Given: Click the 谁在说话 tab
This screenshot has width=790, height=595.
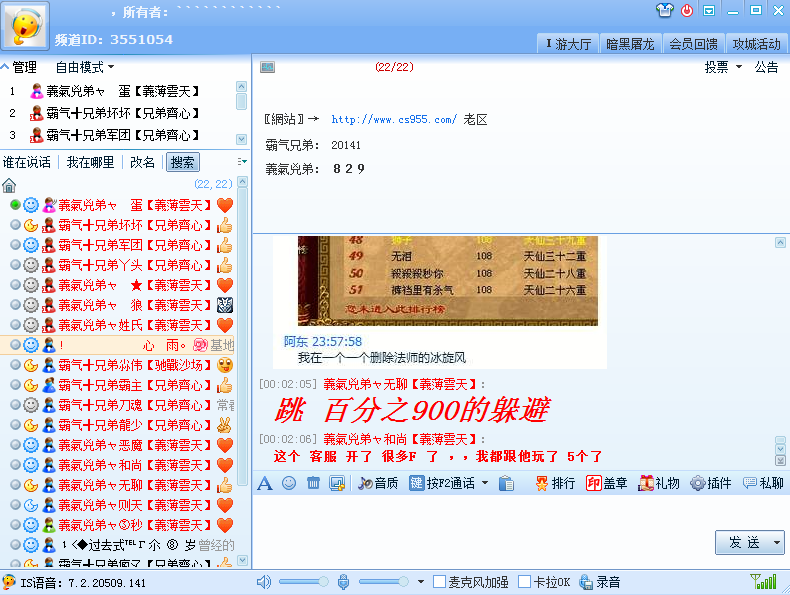Looking at the screenshot, I should pos(27,162).
